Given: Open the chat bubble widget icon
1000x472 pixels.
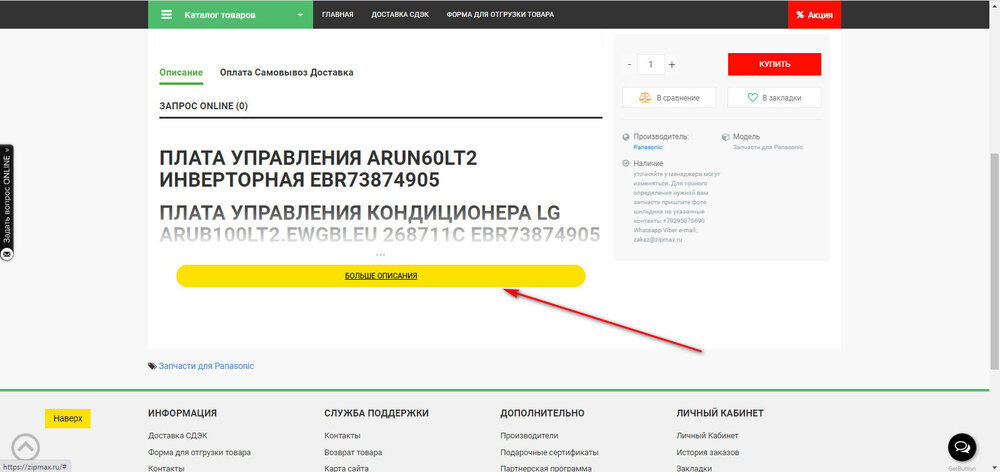Looking at the screenshot, I should pyautogui.click(x=962, y=447).
